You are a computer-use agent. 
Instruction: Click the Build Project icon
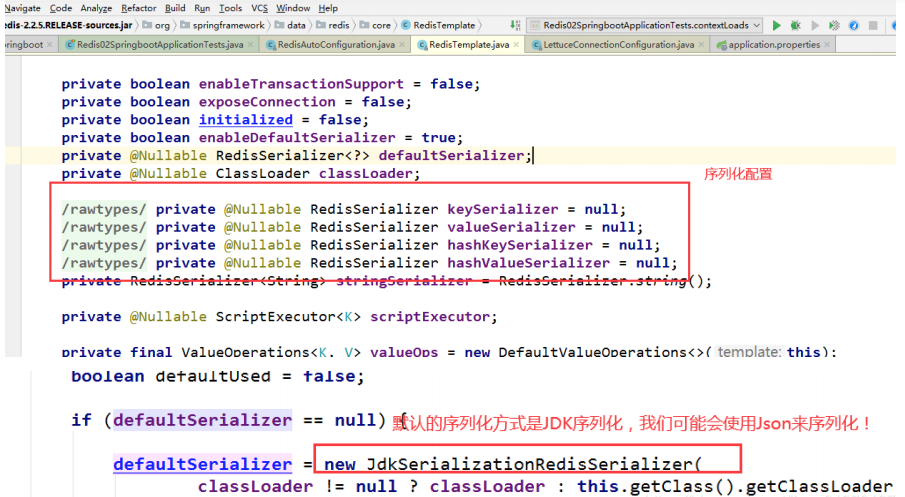tap(515, 25)
